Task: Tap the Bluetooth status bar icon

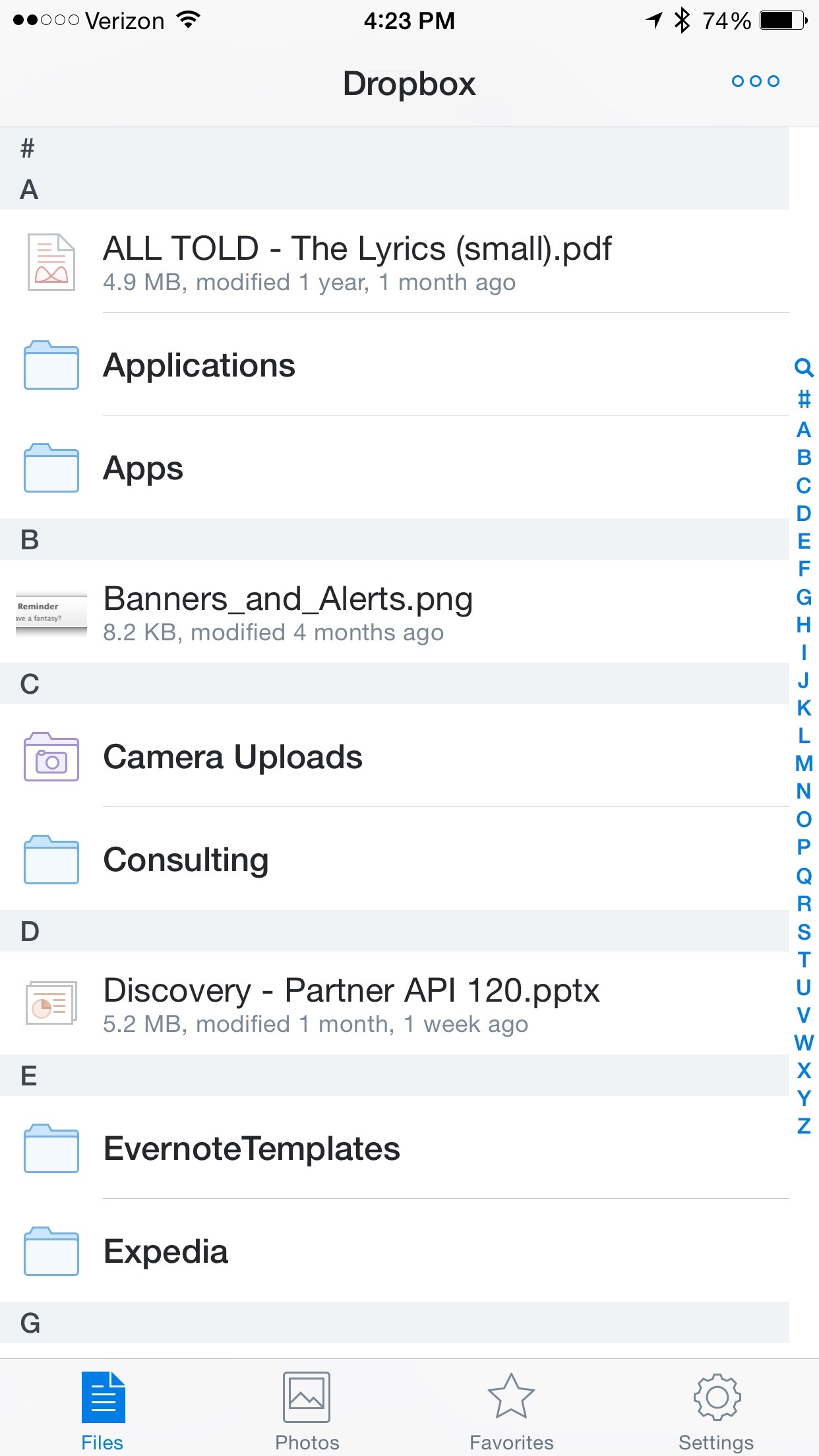Action: [682, 20]
